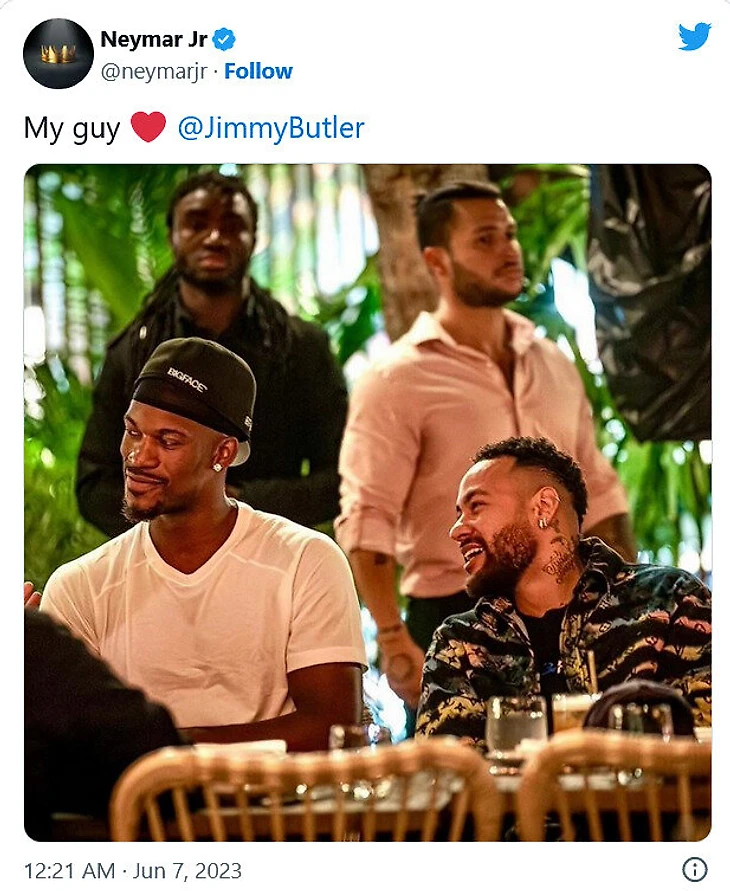Click the Twitter bird logo
The height and width of the screenshot is (891, 730).
(x=694, y=36)
